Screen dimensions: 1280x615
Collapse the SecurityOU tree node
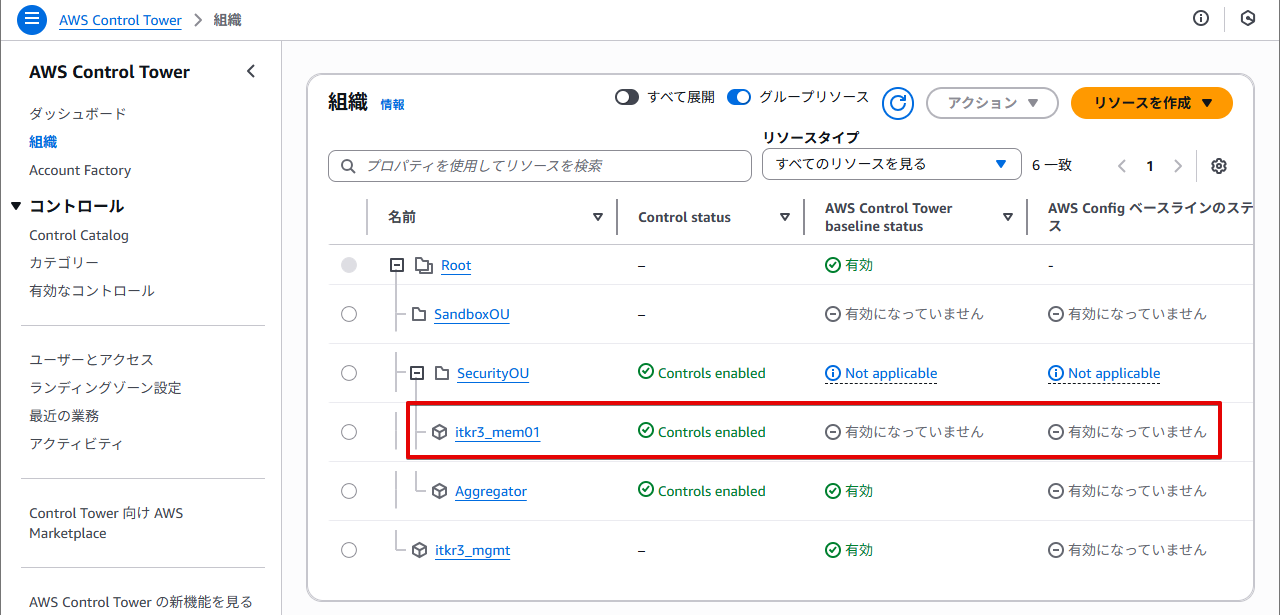click(418, 373)
